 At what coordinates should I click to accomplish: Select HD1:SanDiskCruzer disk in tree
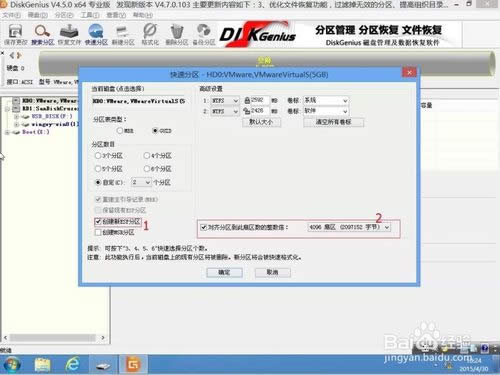pos(50,108)
